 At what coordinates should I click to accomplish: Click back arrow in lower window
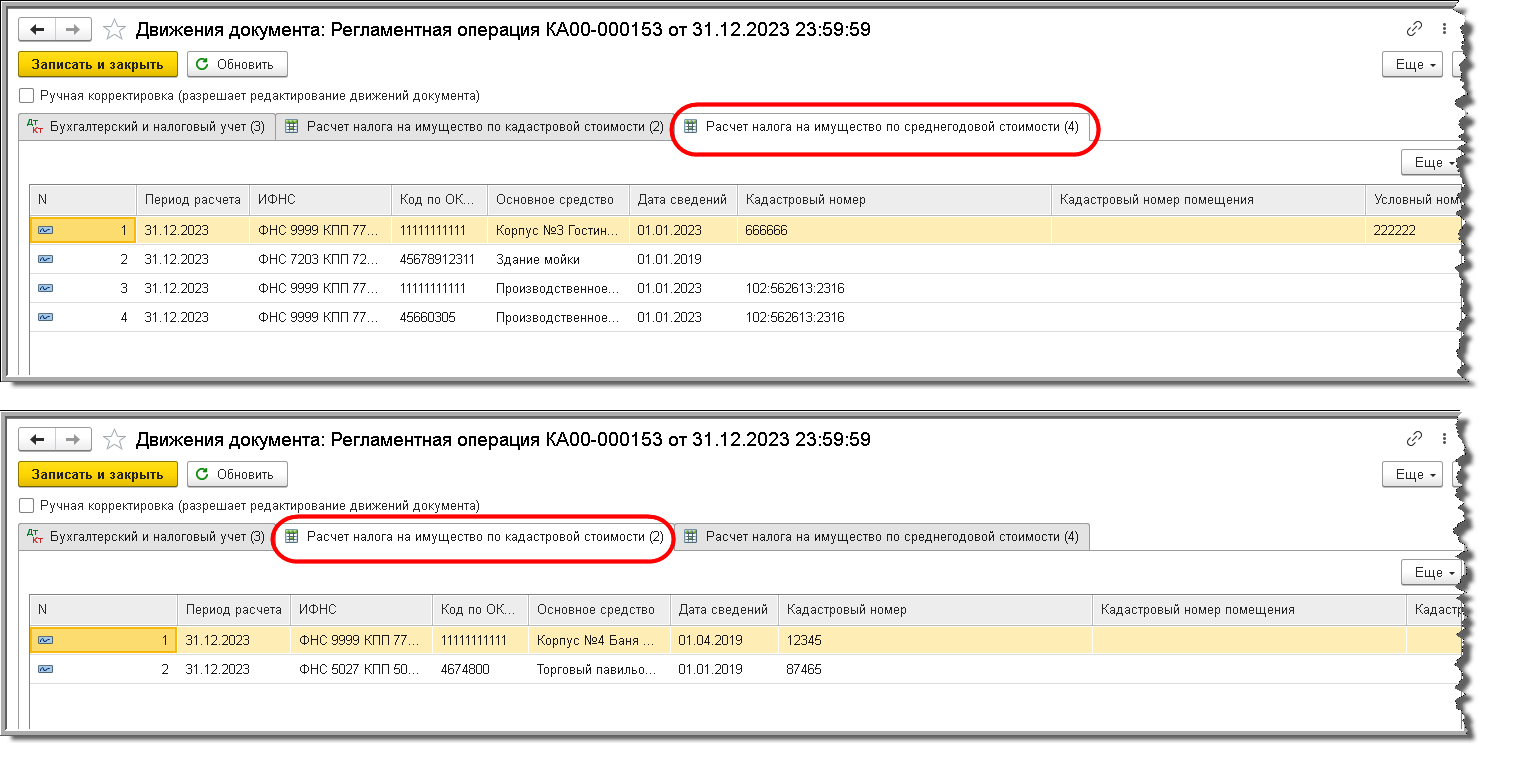click(37, 439)
